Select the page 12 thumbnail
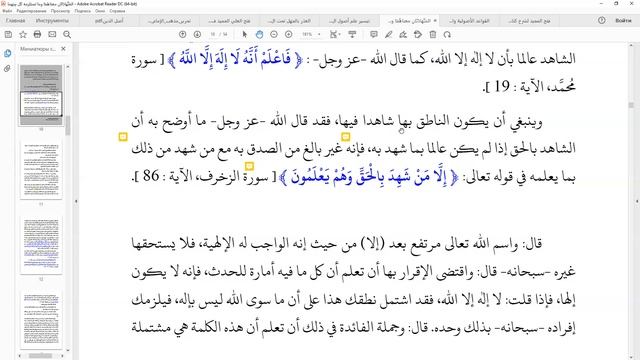The height and width of the screenshot is (360, 640). (x=41, y=246)
